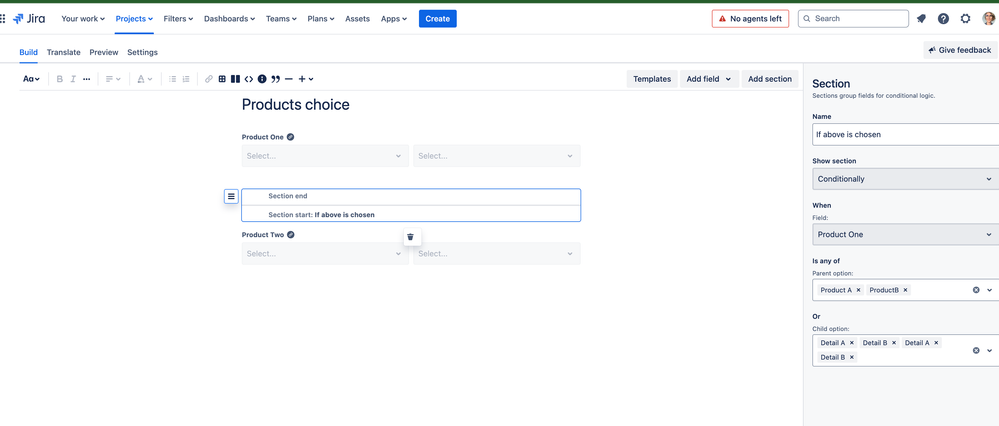
Task: Open the text alignment dropdown
Action: [x=113, y=79]
